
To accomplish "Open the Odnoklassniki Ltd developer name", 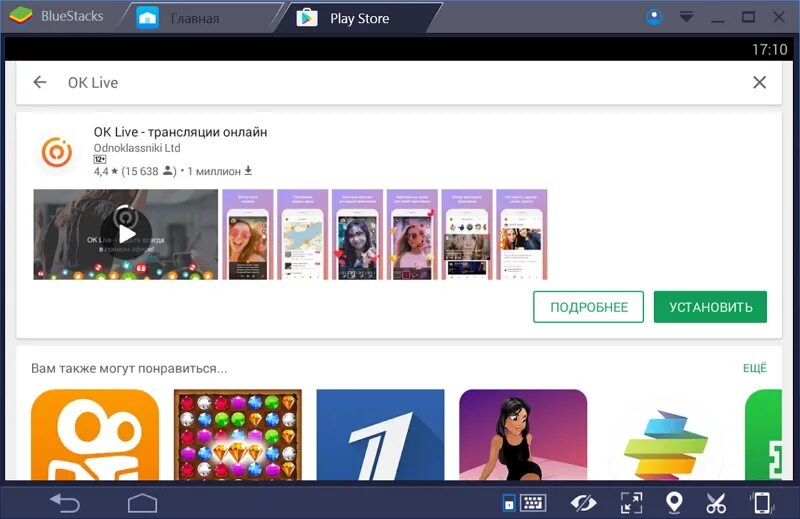I will 137,147.
